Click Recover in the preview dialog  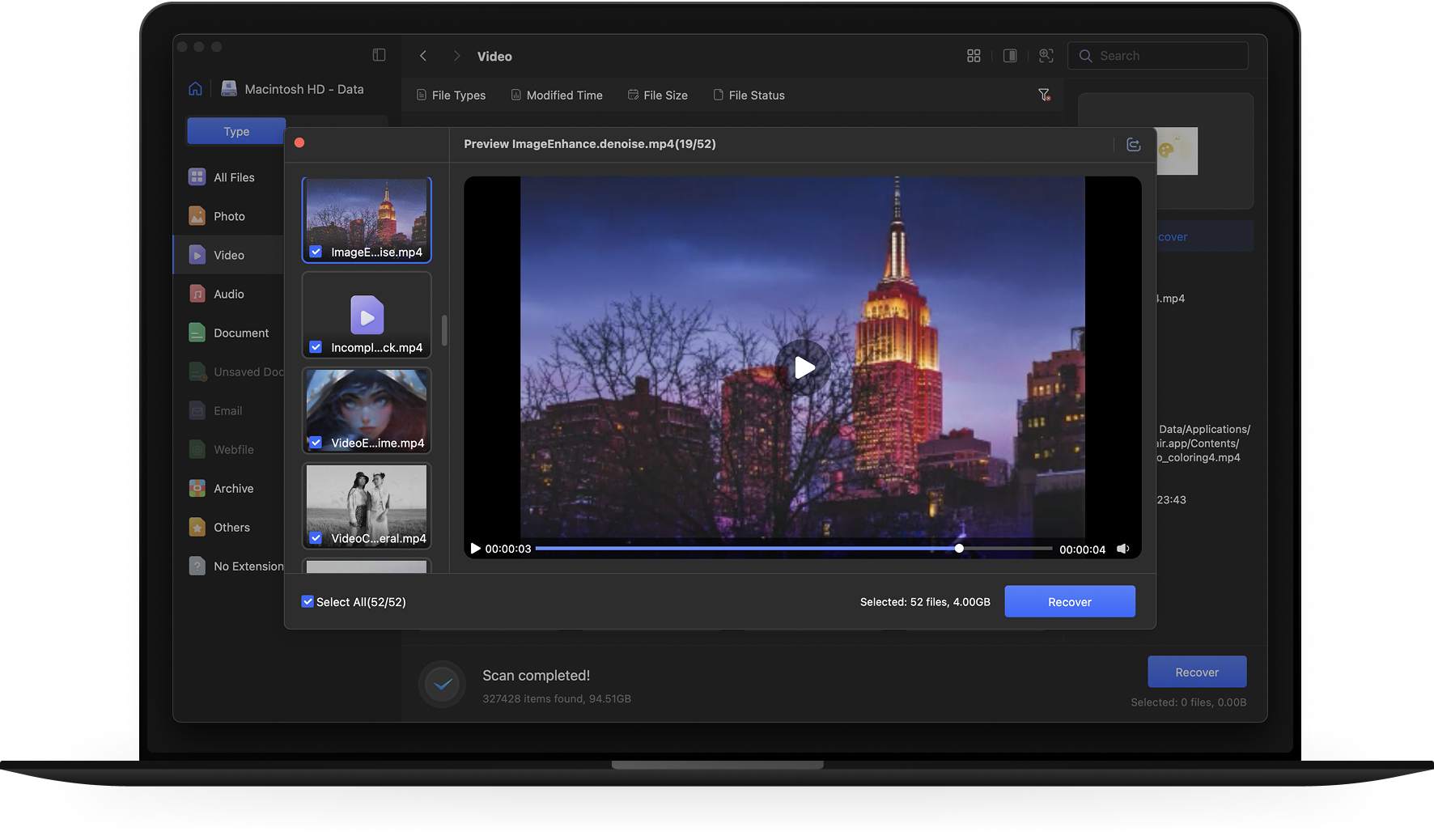click(x=1070, y=601)
